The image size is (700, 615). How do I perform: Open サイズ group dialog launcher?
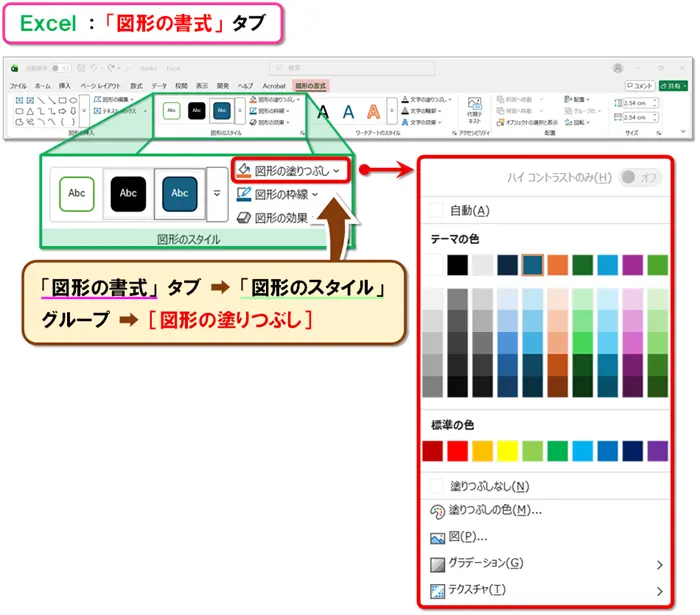[x=658, y=133]
